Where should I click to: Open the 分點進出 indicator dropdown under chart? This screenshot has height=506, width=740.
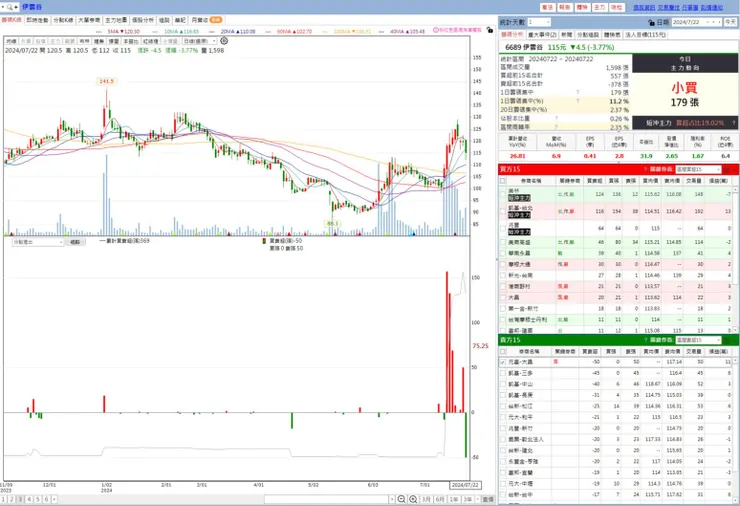pos(38,242)
